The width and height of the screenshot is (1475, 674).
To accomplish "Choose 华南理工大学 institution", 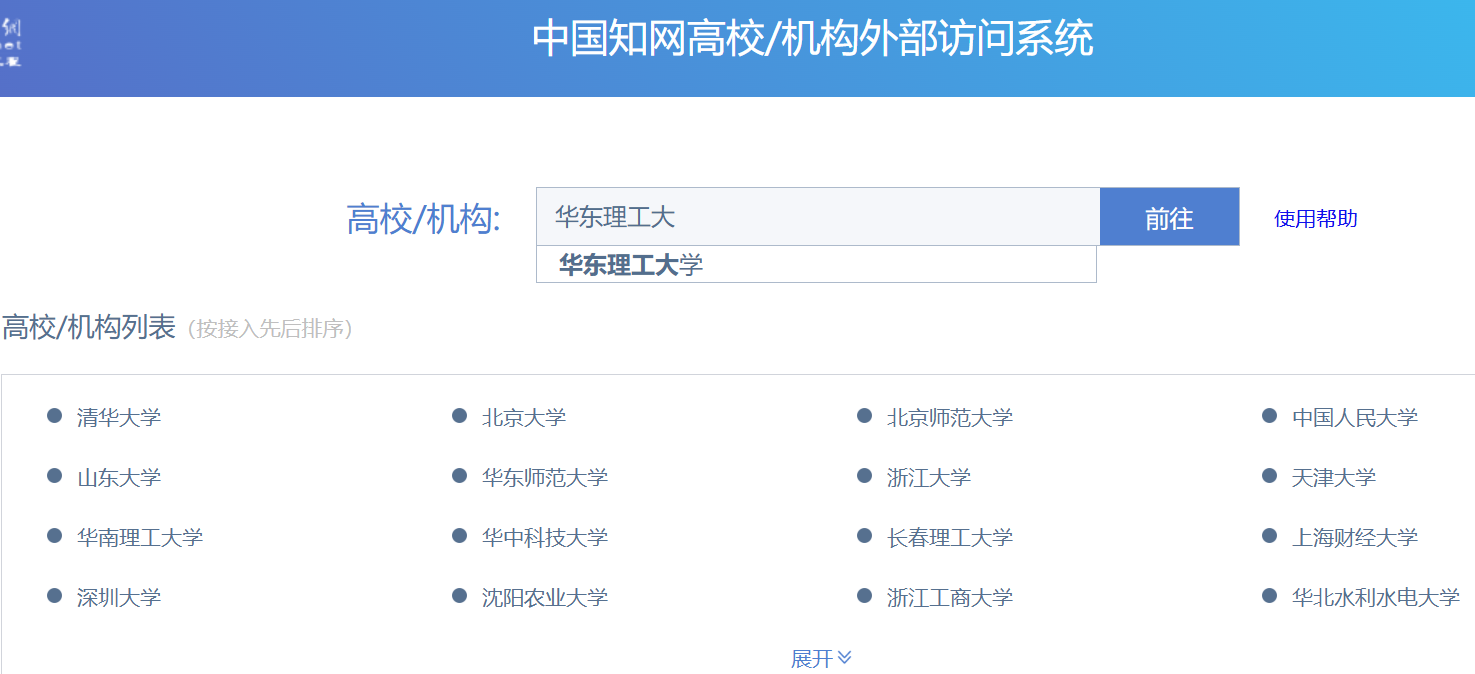I will [x=140, y=537].
